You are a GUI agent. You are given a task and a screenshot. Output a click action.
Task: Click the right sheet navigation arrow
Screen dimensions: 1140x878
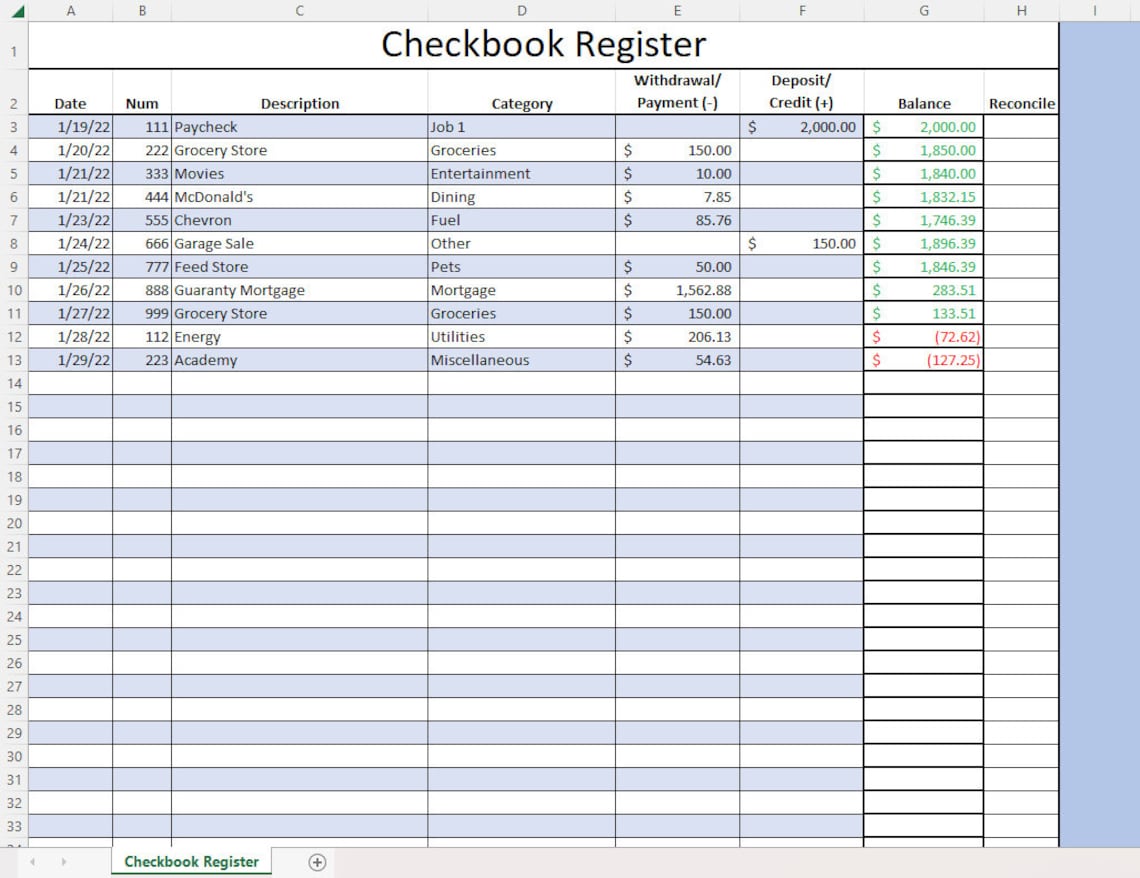(62, 861)
